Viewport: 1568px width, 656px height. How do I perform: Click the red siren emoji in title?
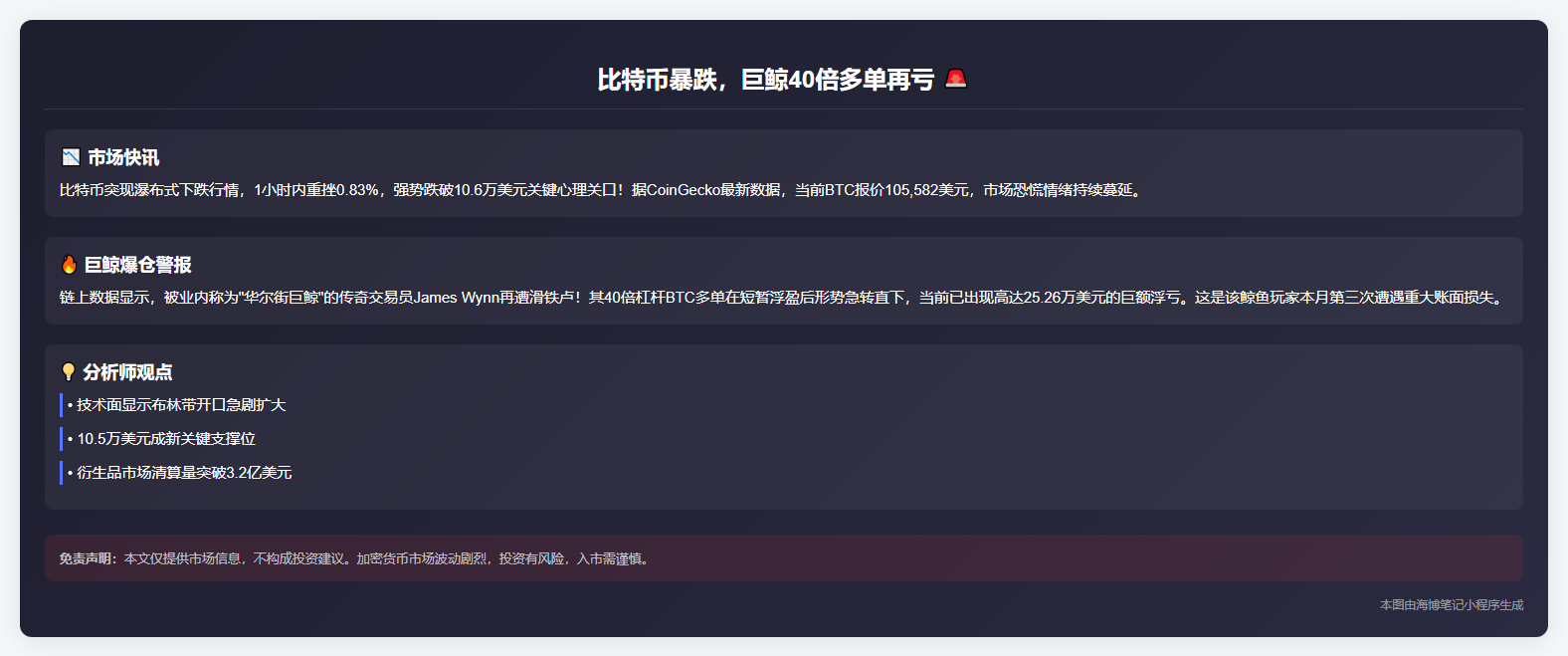pos(956,79)
